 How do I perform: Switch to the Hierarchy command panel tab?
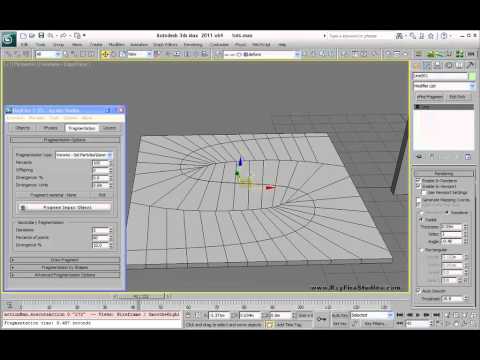438,66
